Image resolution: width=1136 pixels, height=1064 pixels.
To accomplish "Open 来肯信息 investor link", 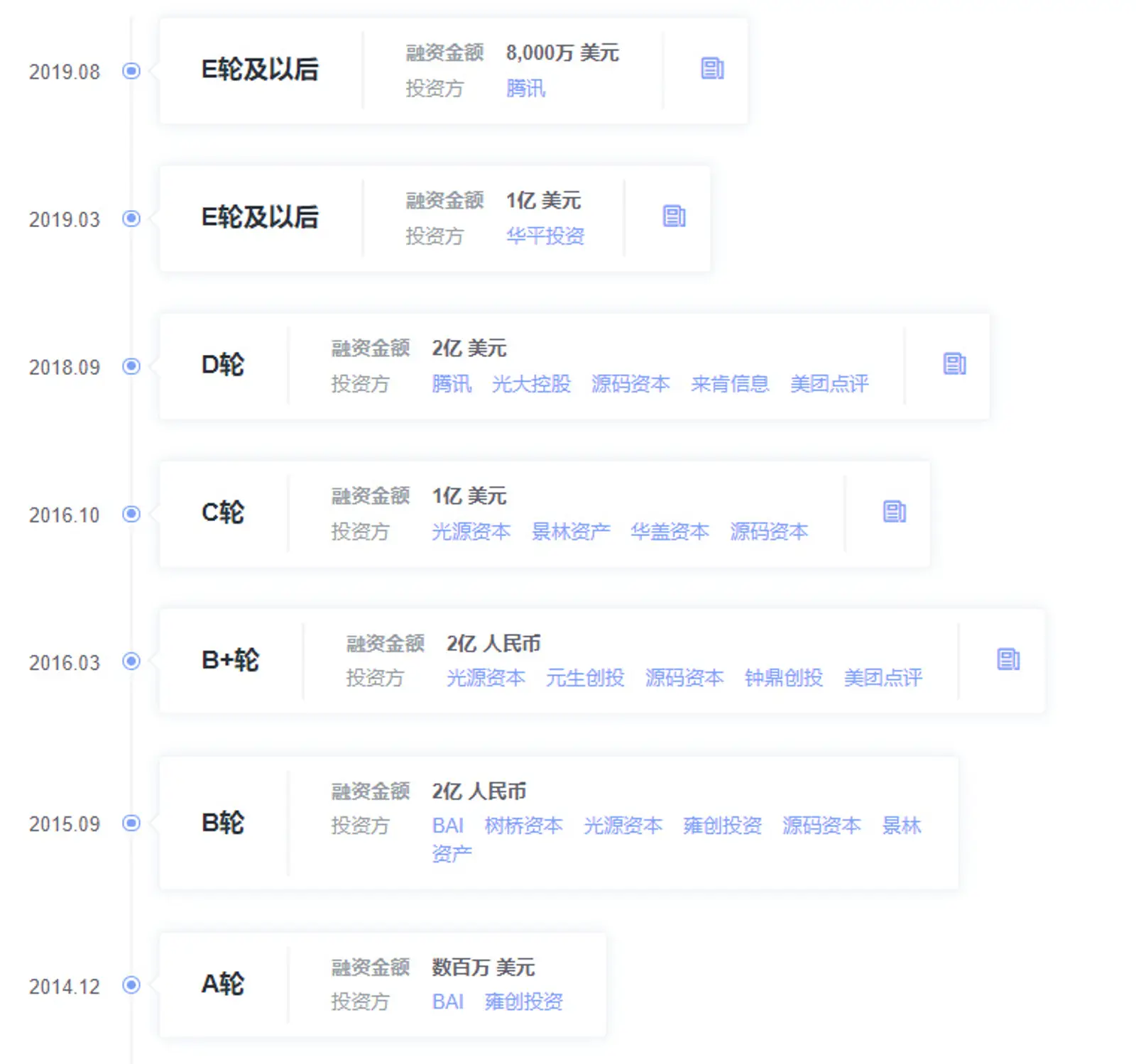I will tap(731, 384).
